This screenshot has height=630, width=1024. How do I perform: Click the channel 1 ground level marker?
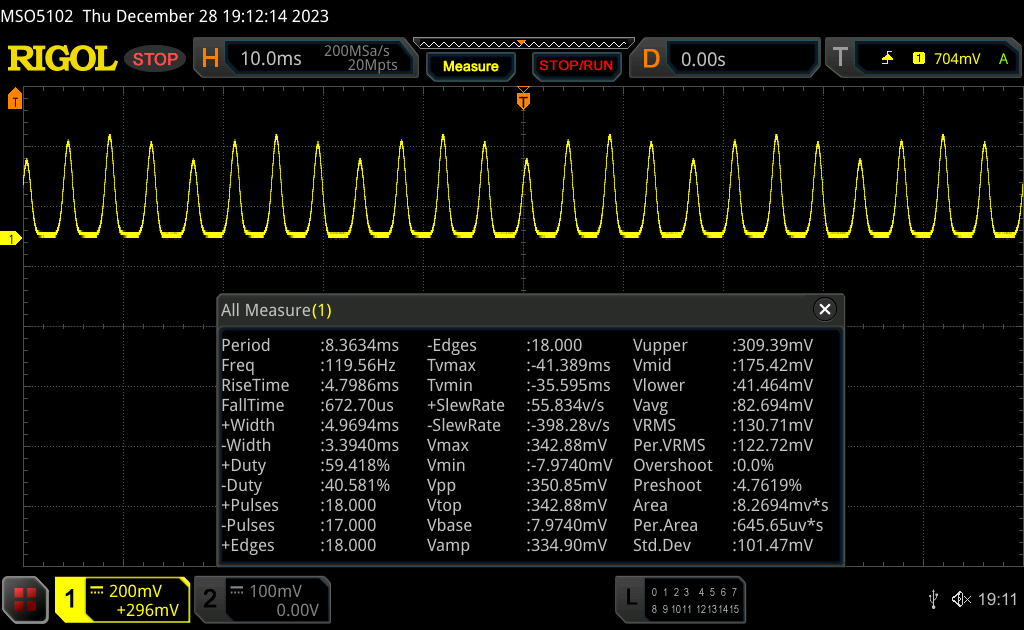[10, 238]
